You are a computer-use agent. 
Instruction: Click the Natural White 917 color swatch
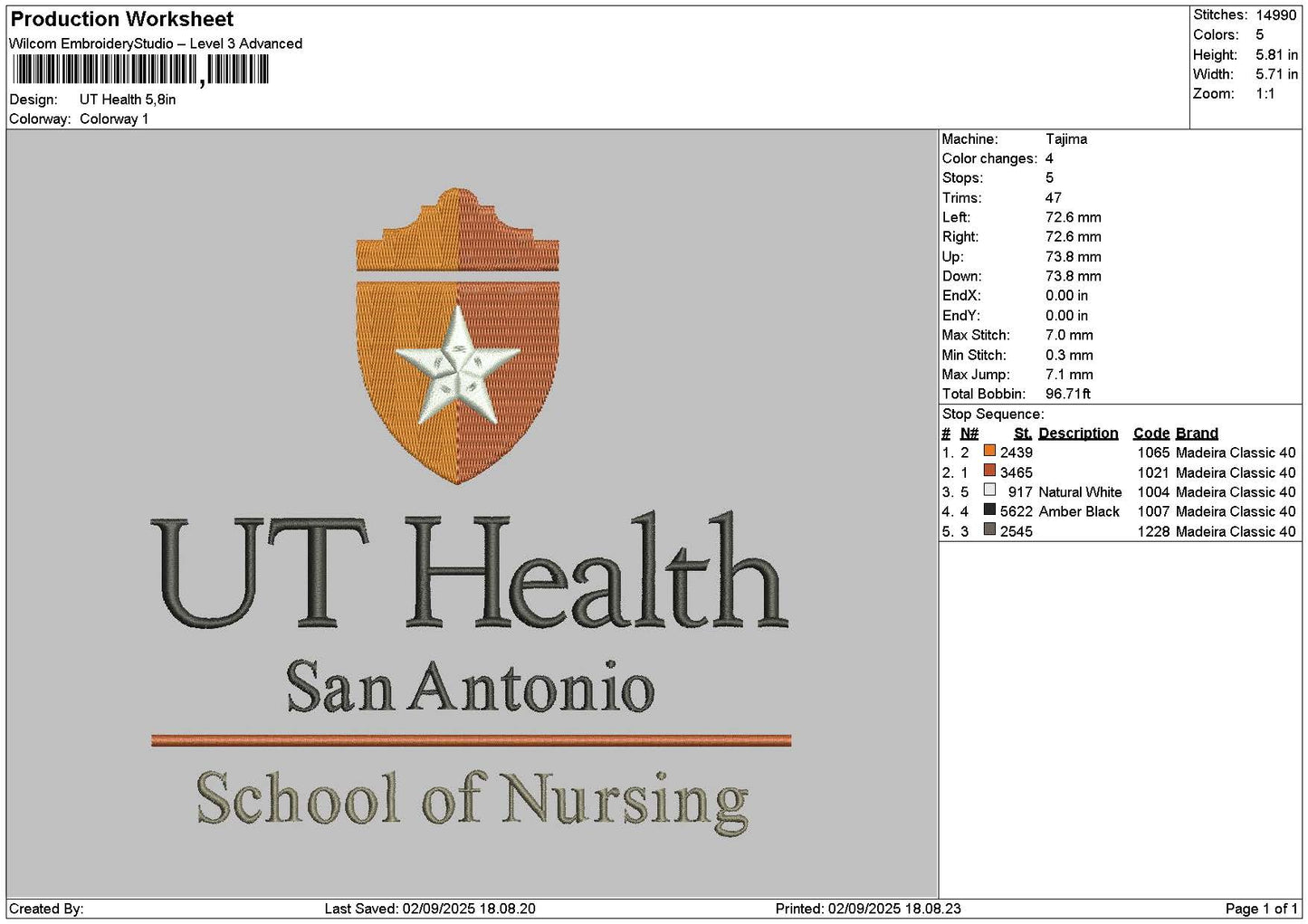coord(989,491)
